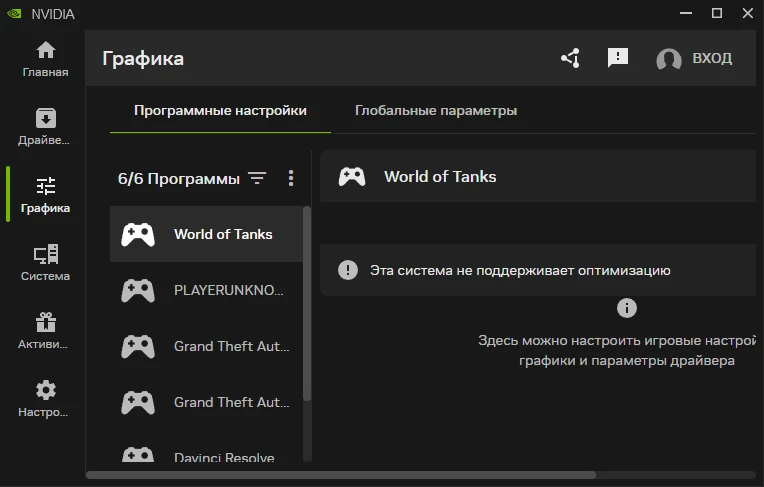Open the Система sidebar section
Image resolution: width=764 pixels, height=487 pixels.
point(45,263)
